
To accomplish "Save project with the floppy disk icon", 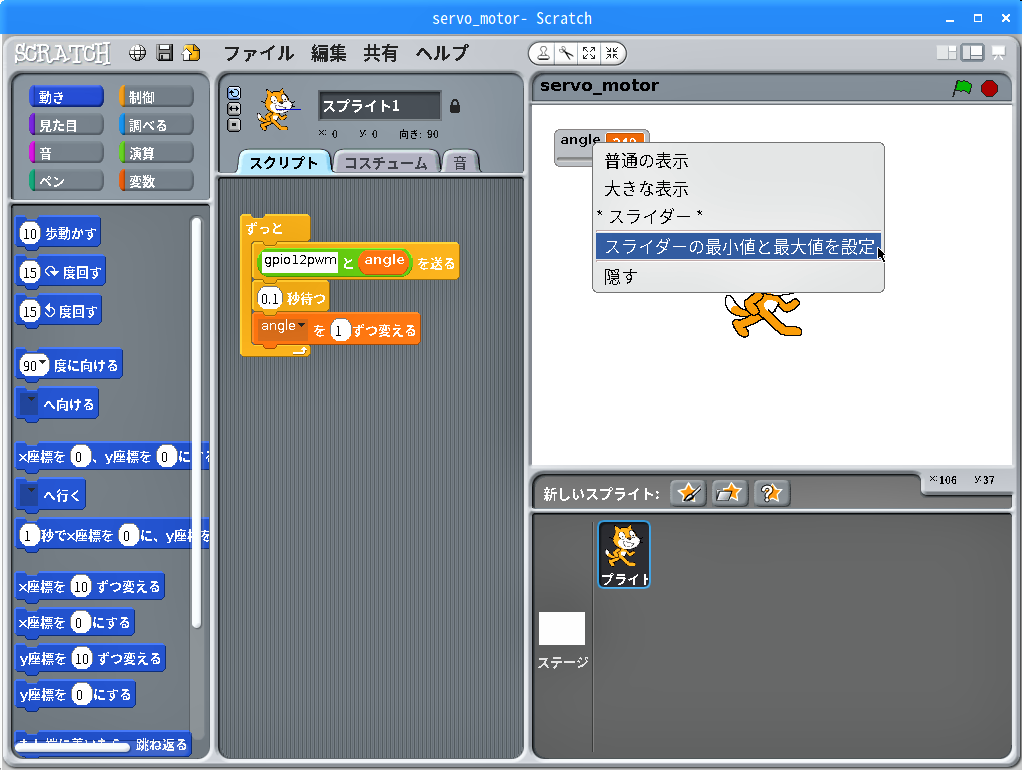I will pyautogui.click(x=165, y=53).
